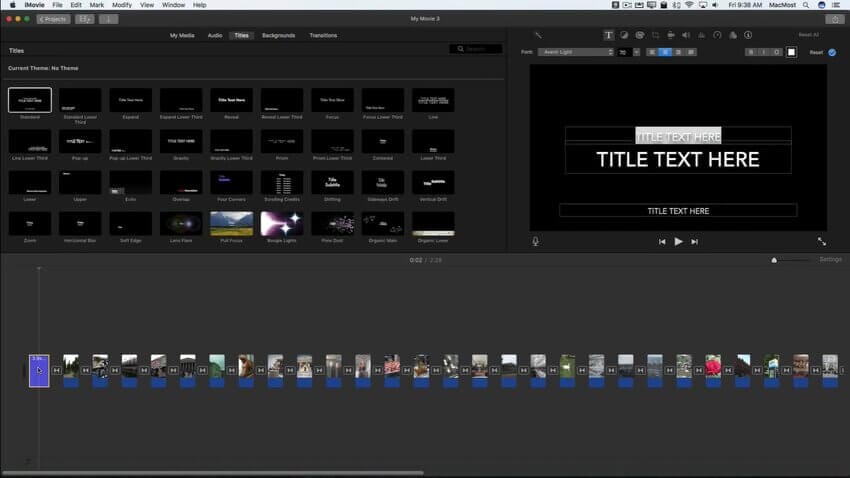Switch to the Audio tab
This screenshot has height=478, width=850.
coord(215,35)
